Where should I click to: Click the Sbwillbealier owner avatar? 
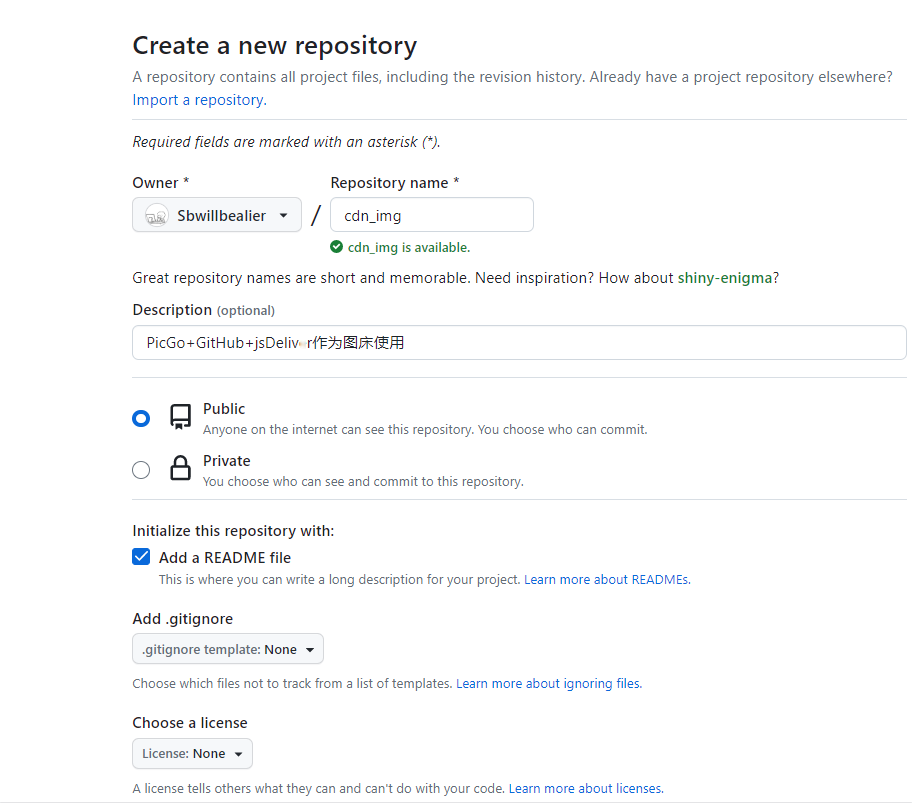pyautogui.click(x=155, y=214)
